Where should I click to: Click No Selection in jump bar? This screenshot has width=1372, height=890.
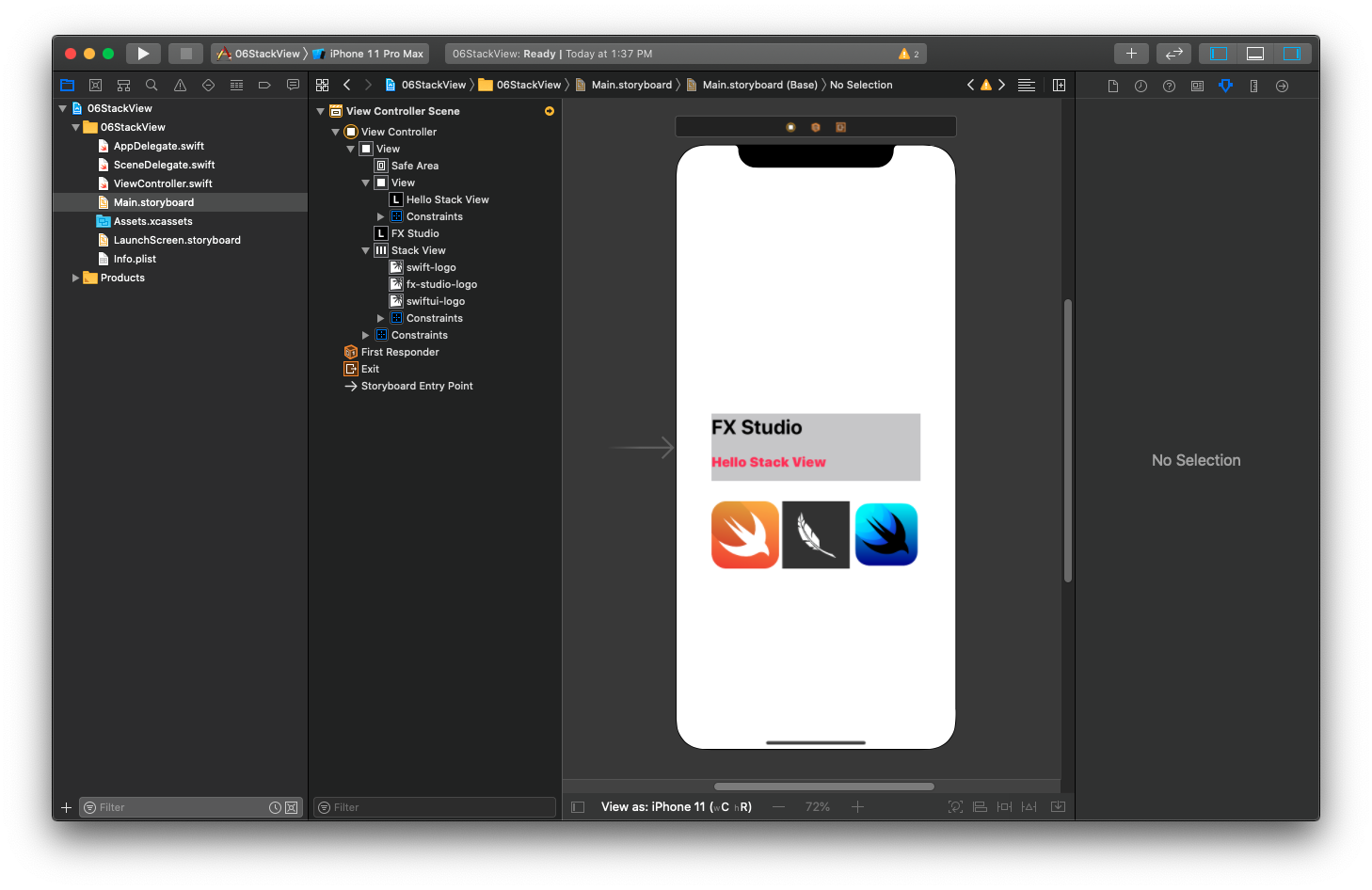point(861,85)
